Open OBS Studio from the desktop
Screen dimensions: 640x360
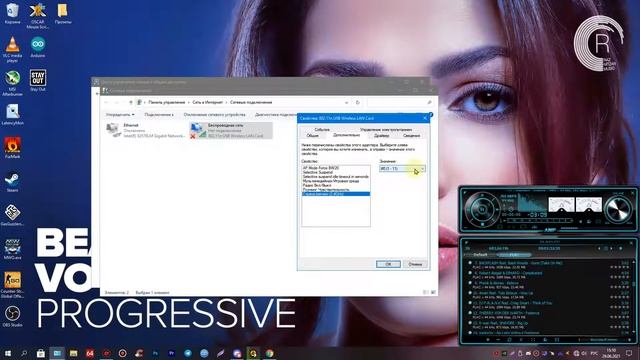[x=12, y=316]
